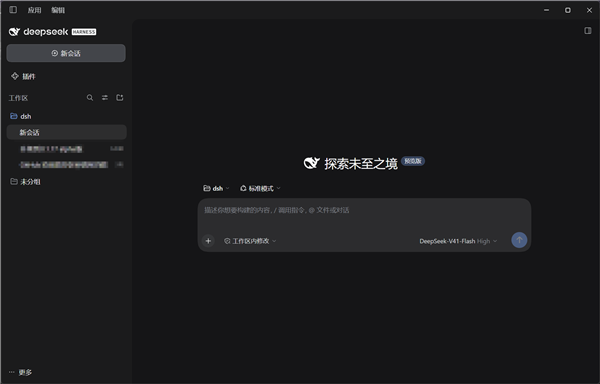Close the application window
Screen dimensions: 600x384
(589, 10)
